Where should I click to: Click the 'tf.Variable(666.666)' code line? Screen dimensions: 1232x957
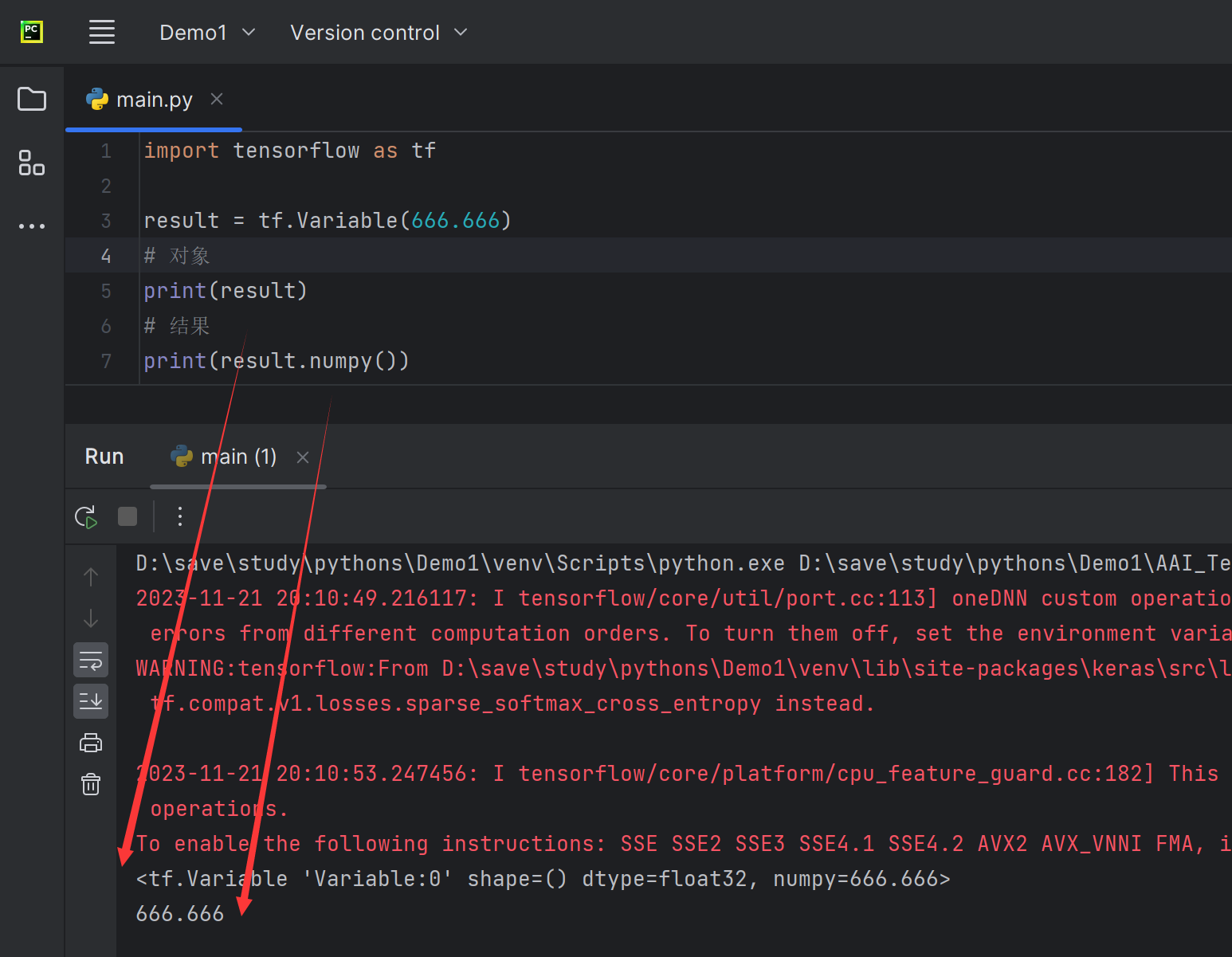point(328,221)
